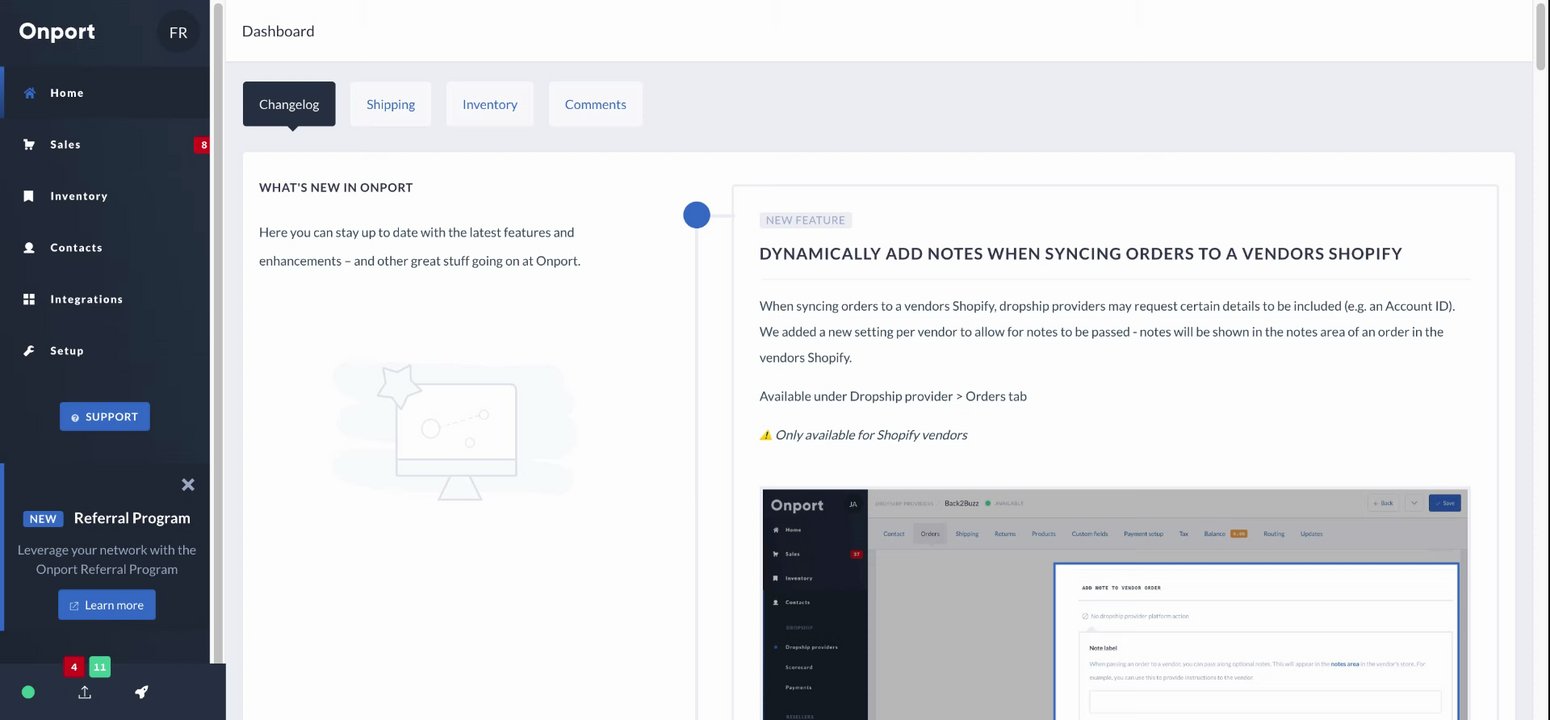Open the changelog screenshot image

coord(1115,604)
